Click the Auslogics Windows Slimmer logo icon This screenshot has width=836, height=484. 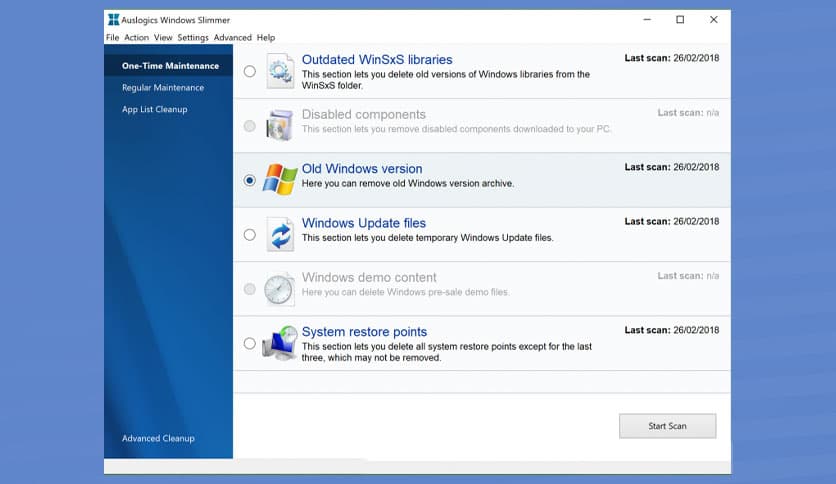114,20
